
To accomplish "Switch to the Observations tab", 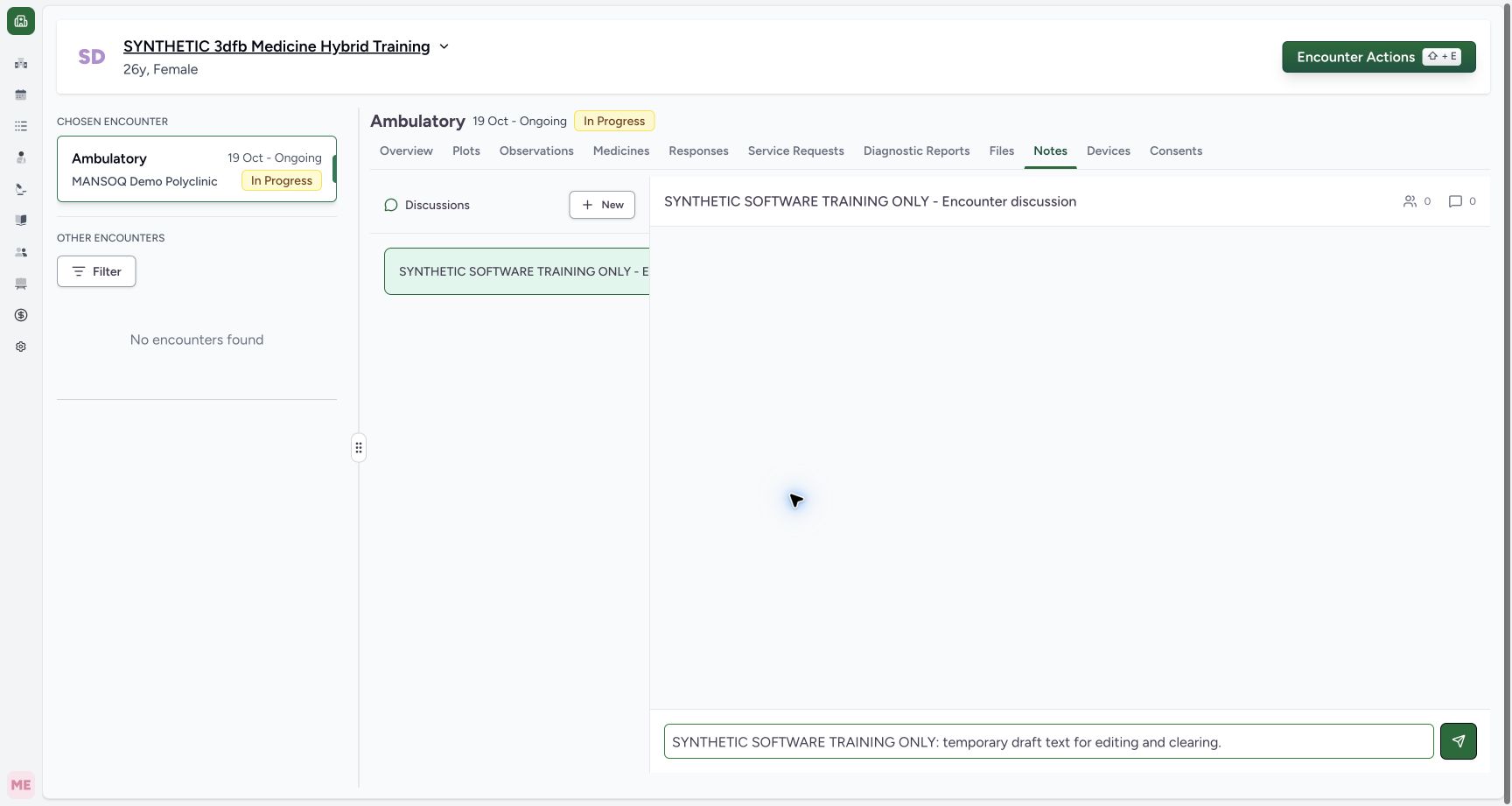I will coord(536,151).
